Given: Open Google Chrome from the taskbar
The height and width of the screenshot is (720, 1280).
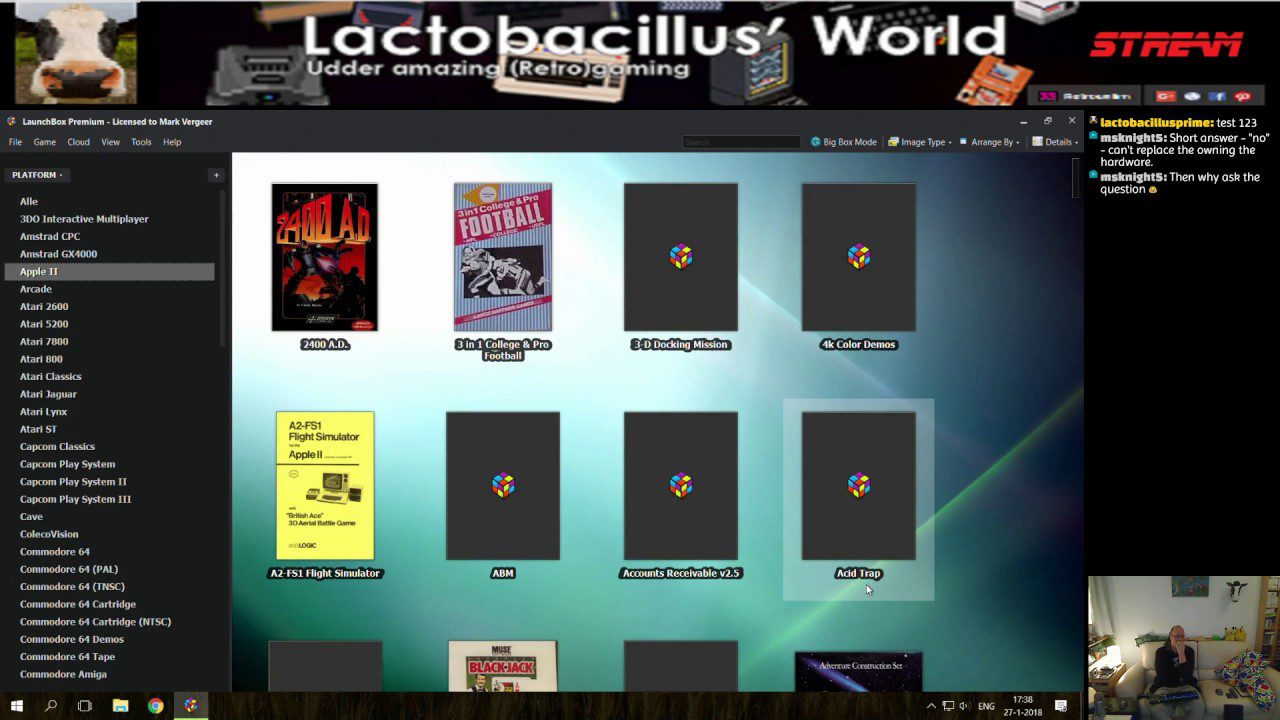Looking at the screenshot, I should tap(156, 706).
